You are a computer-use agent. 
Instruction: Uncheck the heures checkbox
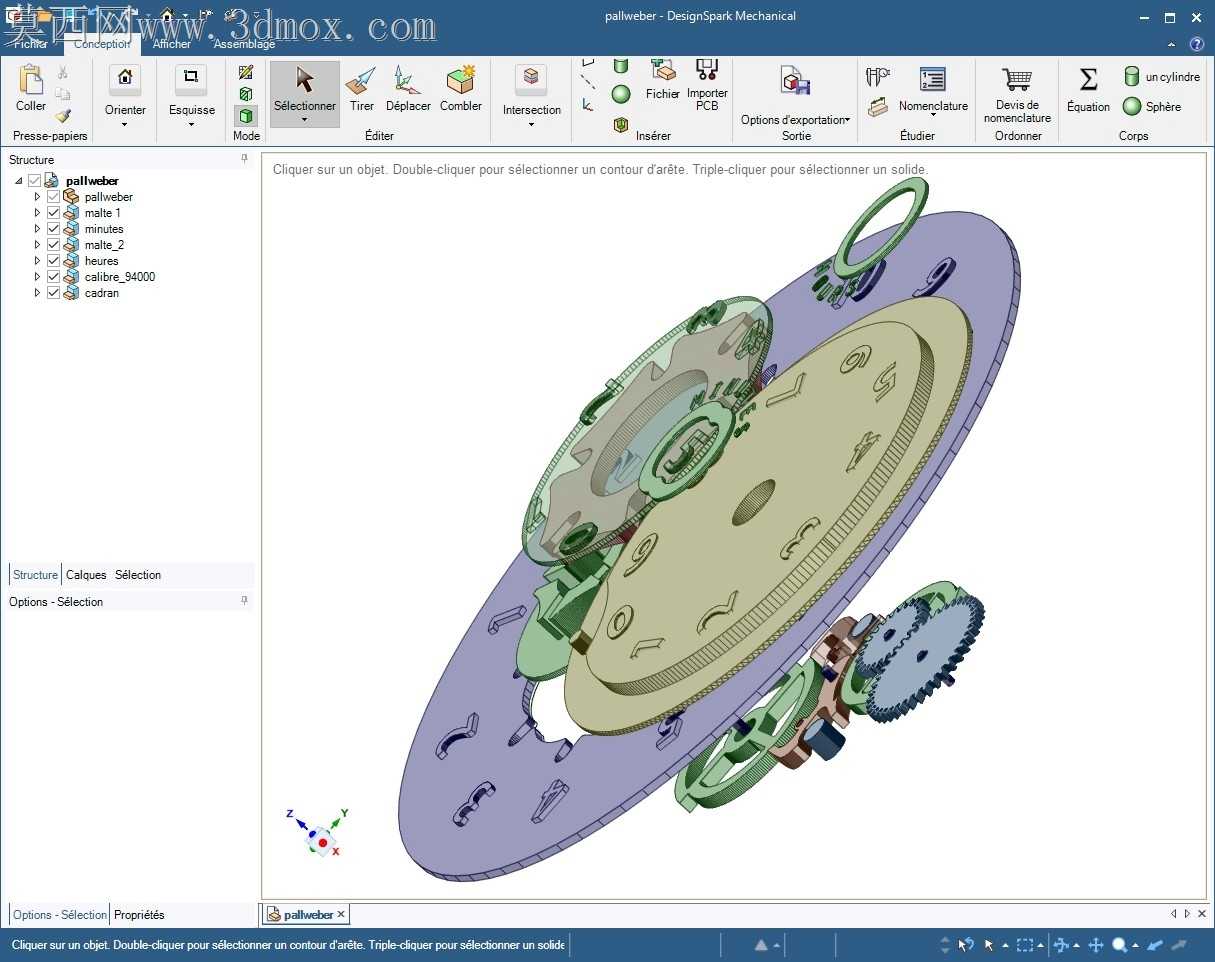54,261
